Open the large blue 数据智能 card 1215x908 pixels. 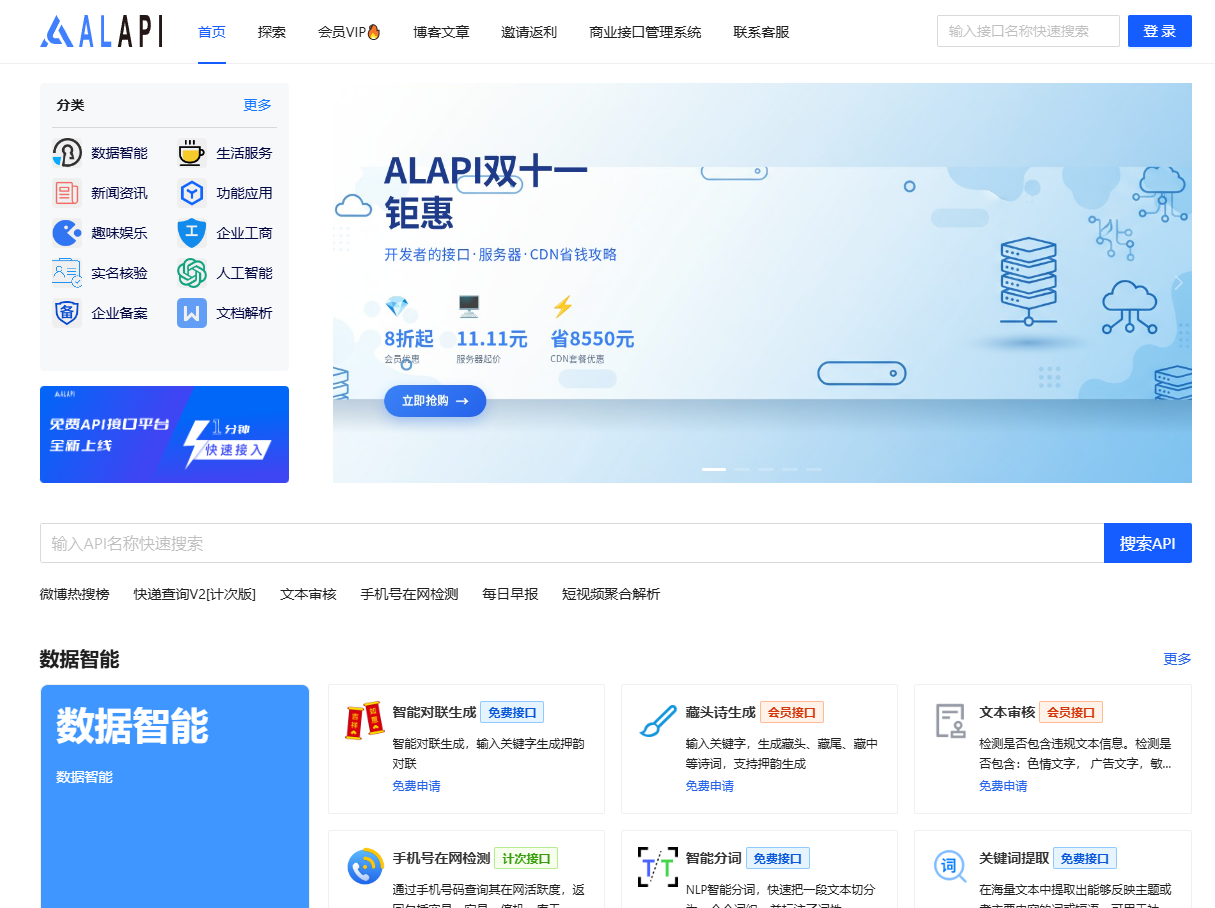[x=175, y=796]
